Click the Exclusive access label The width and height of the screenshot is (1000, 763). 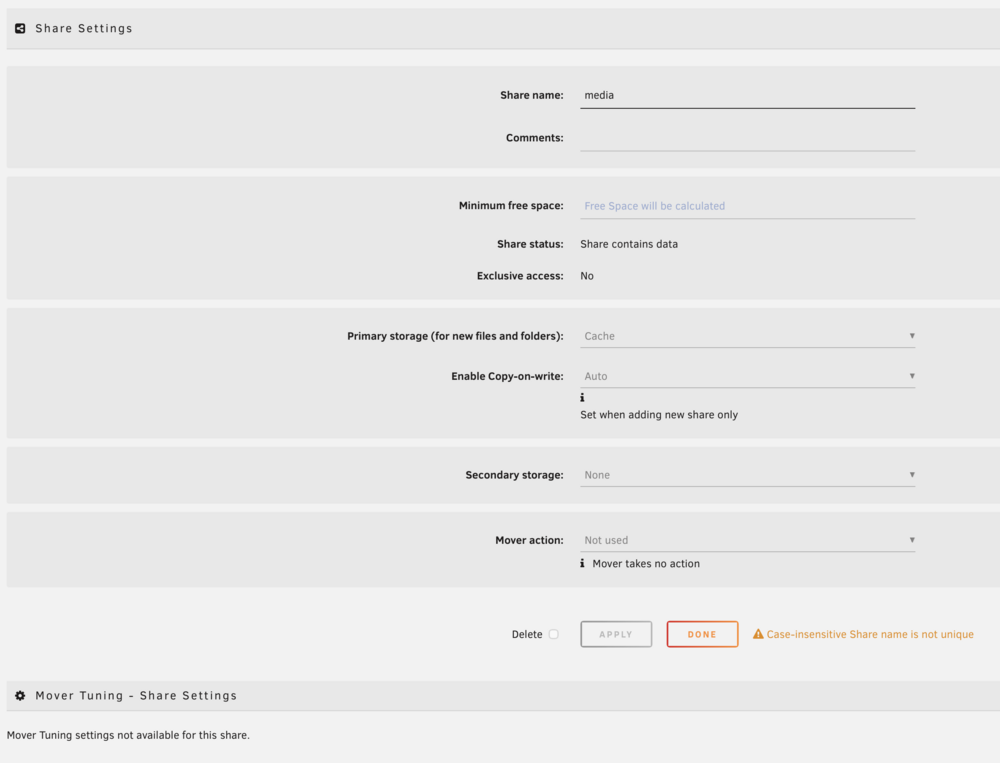(520, 276)
